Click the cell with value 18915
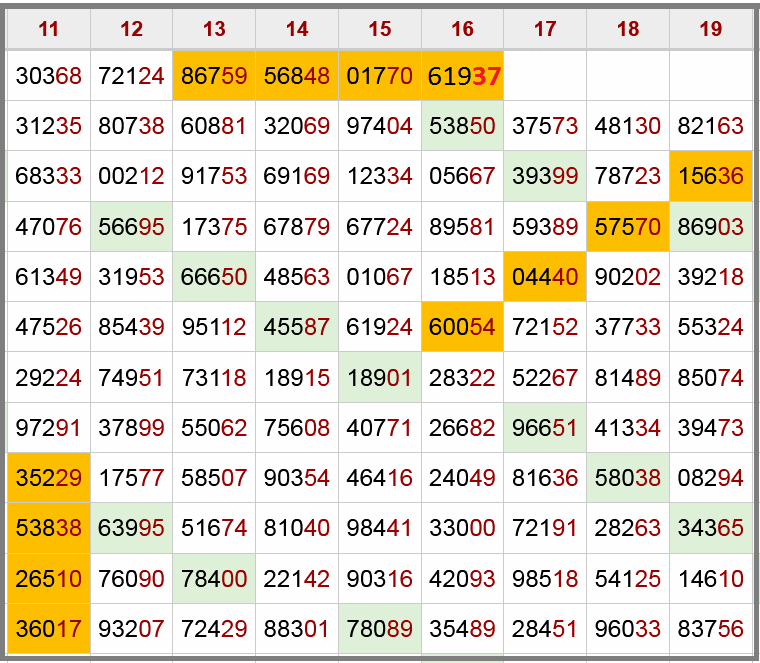Screen dimensions: 760x663 (x=297, y=377)
